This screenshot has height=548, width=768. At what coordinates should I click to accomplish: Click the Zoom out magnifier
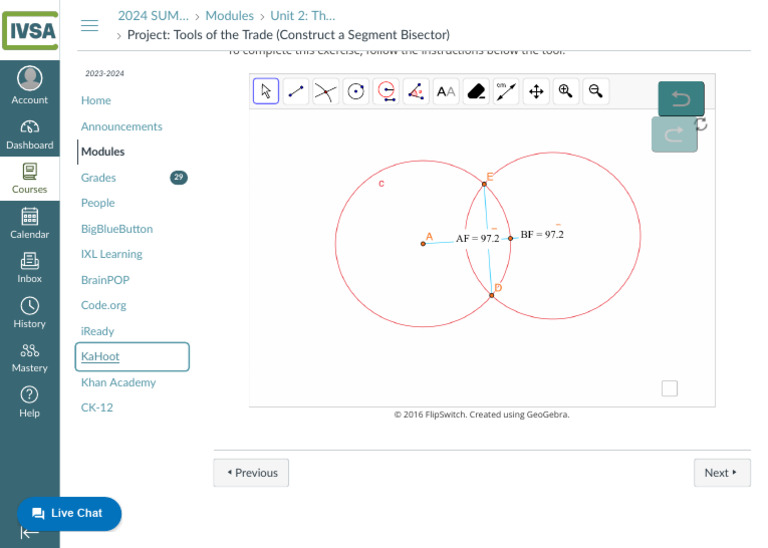coord(596,91)
